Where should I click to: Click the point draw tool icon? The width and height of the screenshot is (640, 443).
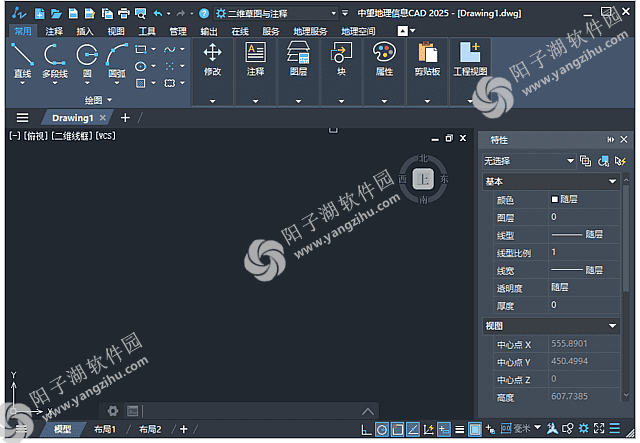[x=169, y=66]
